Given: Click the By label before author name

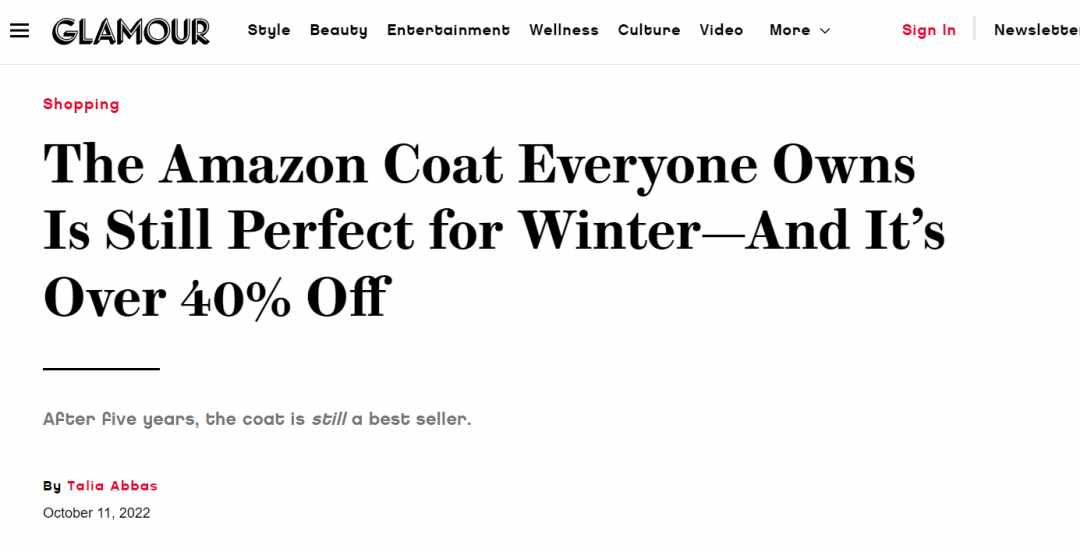Looking at the screenshot, I should point(52,487).
